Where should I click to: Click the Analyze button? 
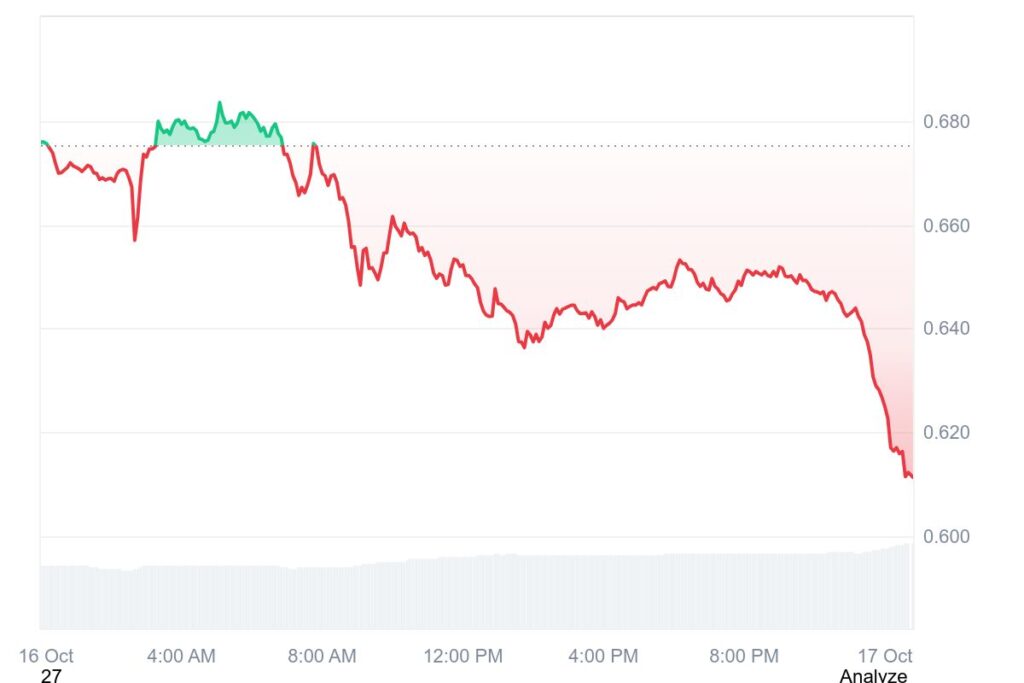click(873, 676)
